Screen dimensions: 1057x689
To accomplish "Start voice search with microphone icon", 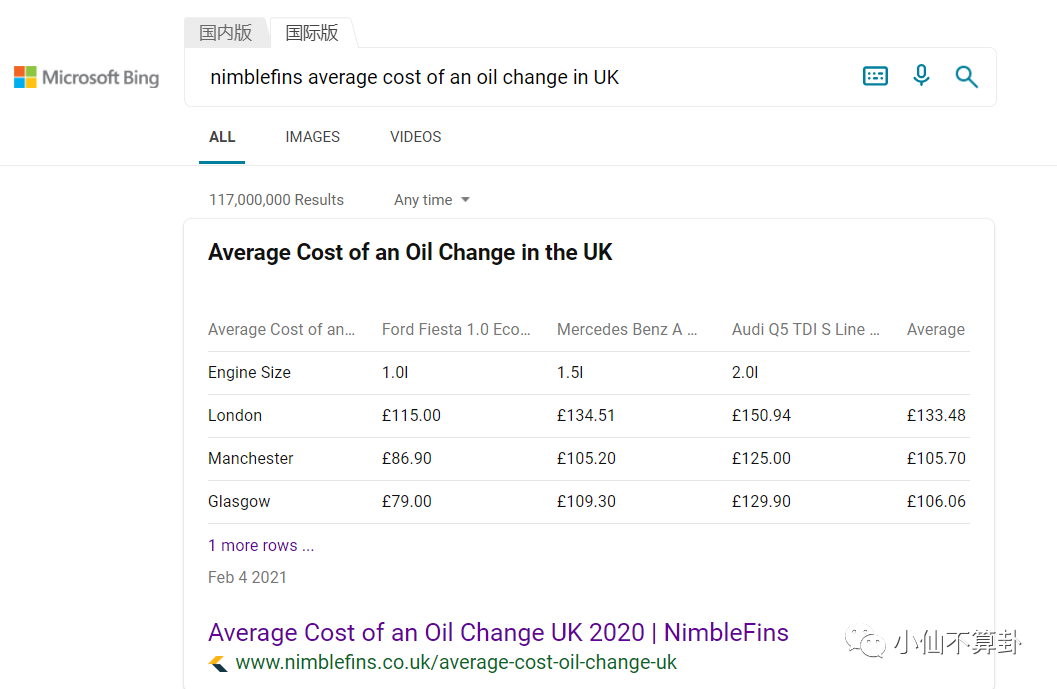I will pos(921,76).
